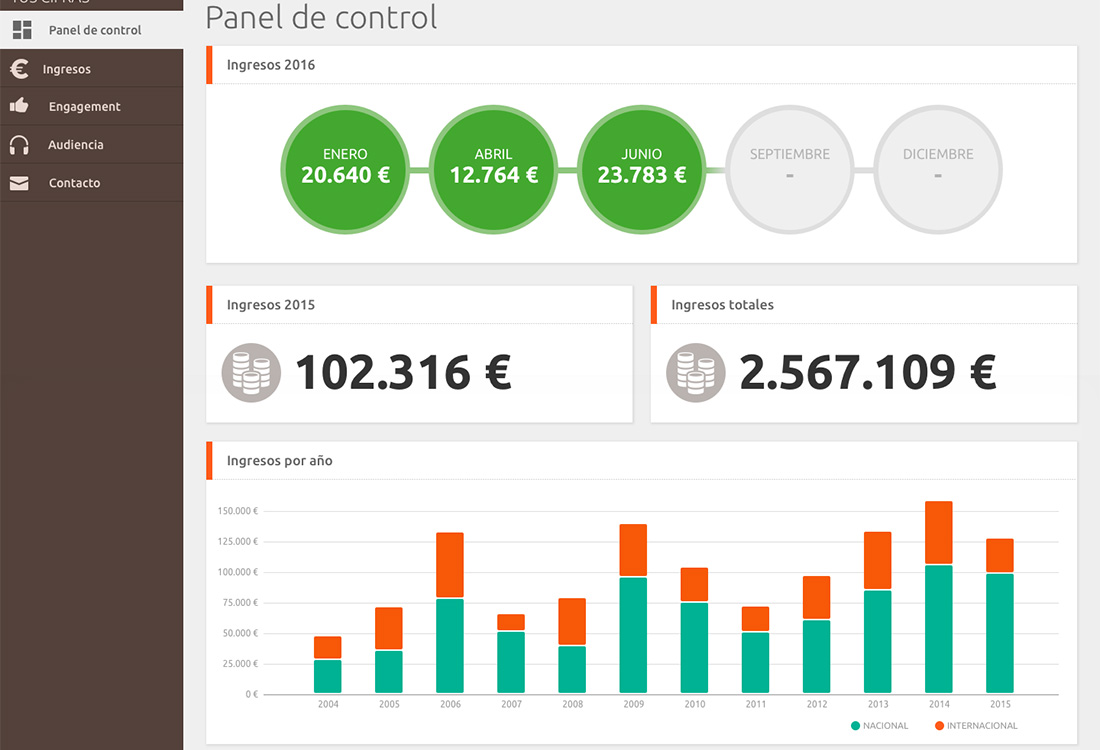
Task: Click the Junio 23.783 € circle
Action: 641,167
